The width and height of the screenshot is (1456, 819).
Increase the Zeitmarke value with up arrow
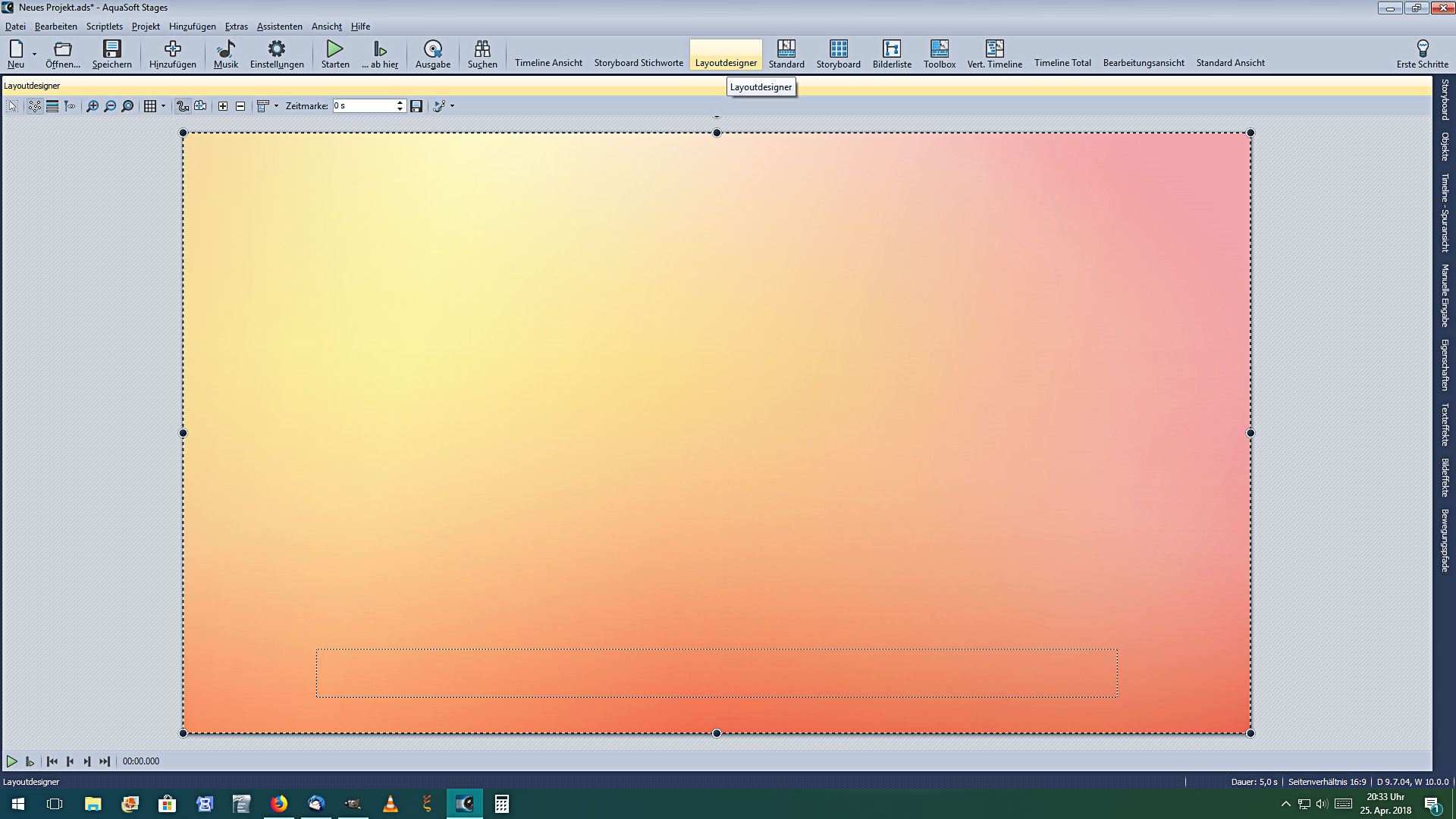point(400,102)
